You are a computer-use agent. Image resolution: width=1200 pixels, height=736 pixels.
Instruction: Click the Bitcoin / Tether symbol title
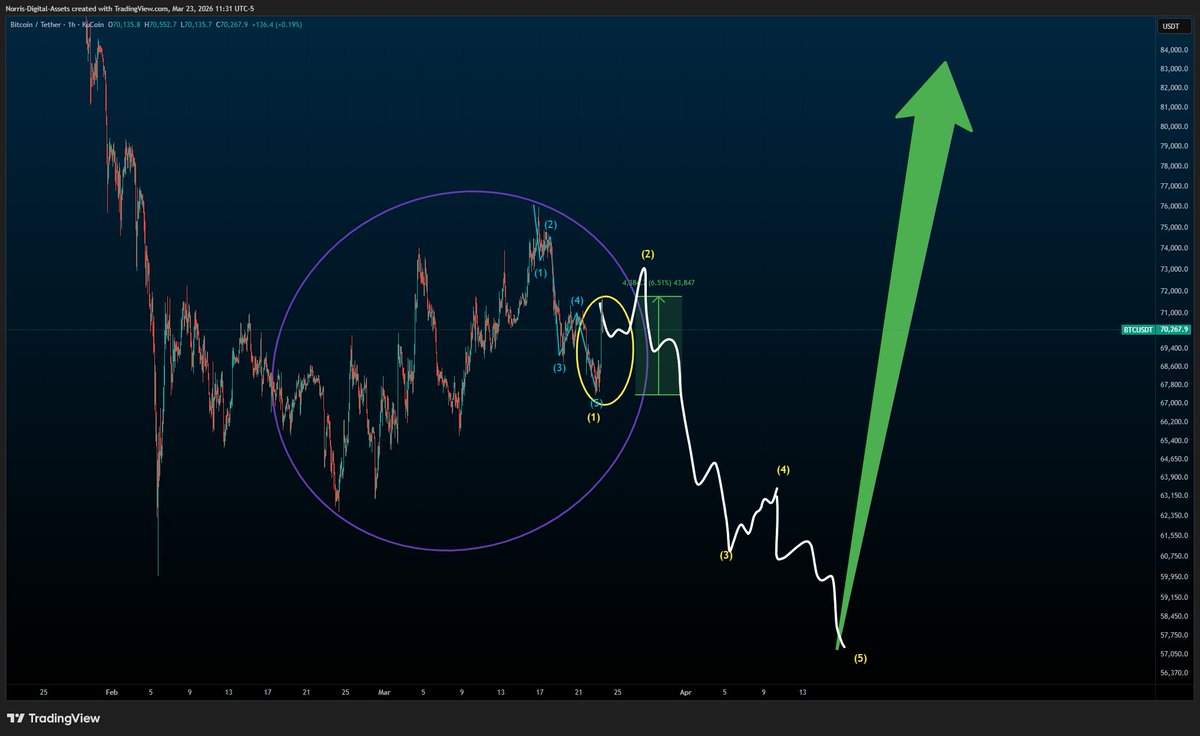[38, 27]
